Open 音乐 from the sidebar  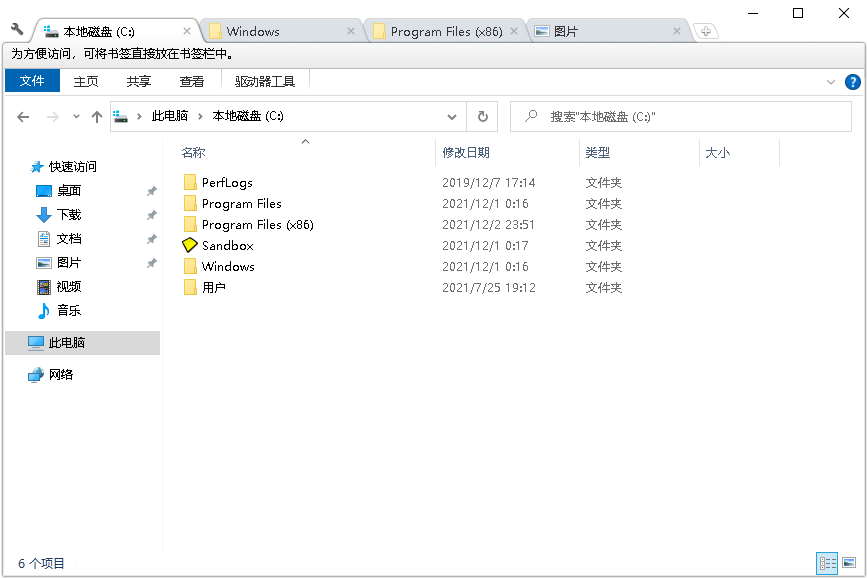[x=67, y=310]
